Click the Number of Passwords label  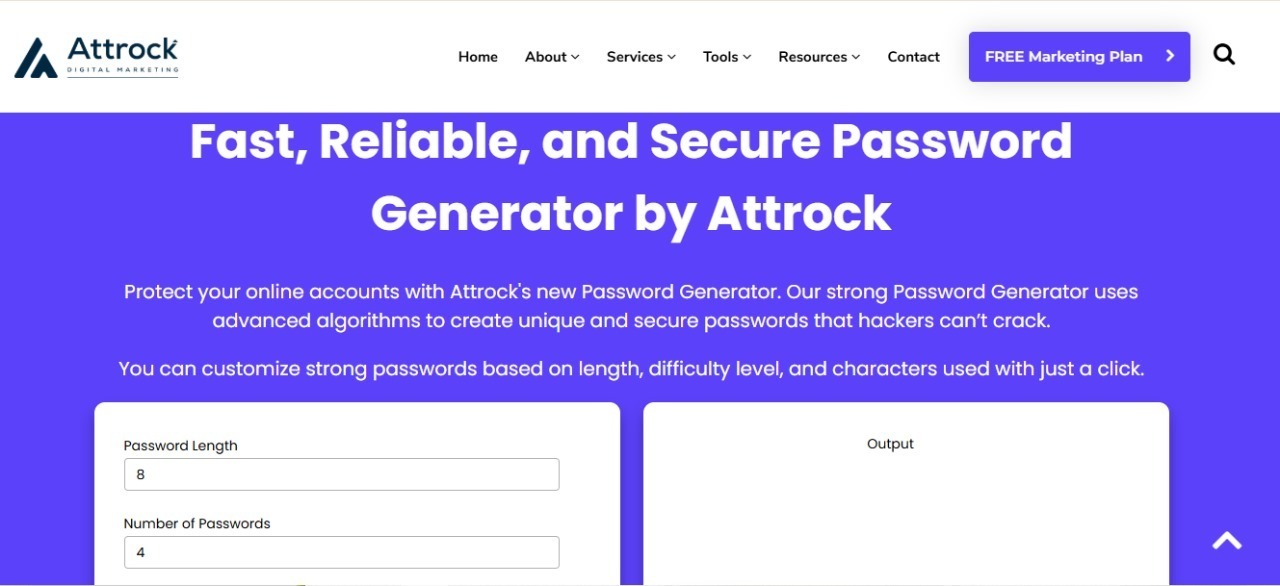pyautogui.click(x=197, y=523)
